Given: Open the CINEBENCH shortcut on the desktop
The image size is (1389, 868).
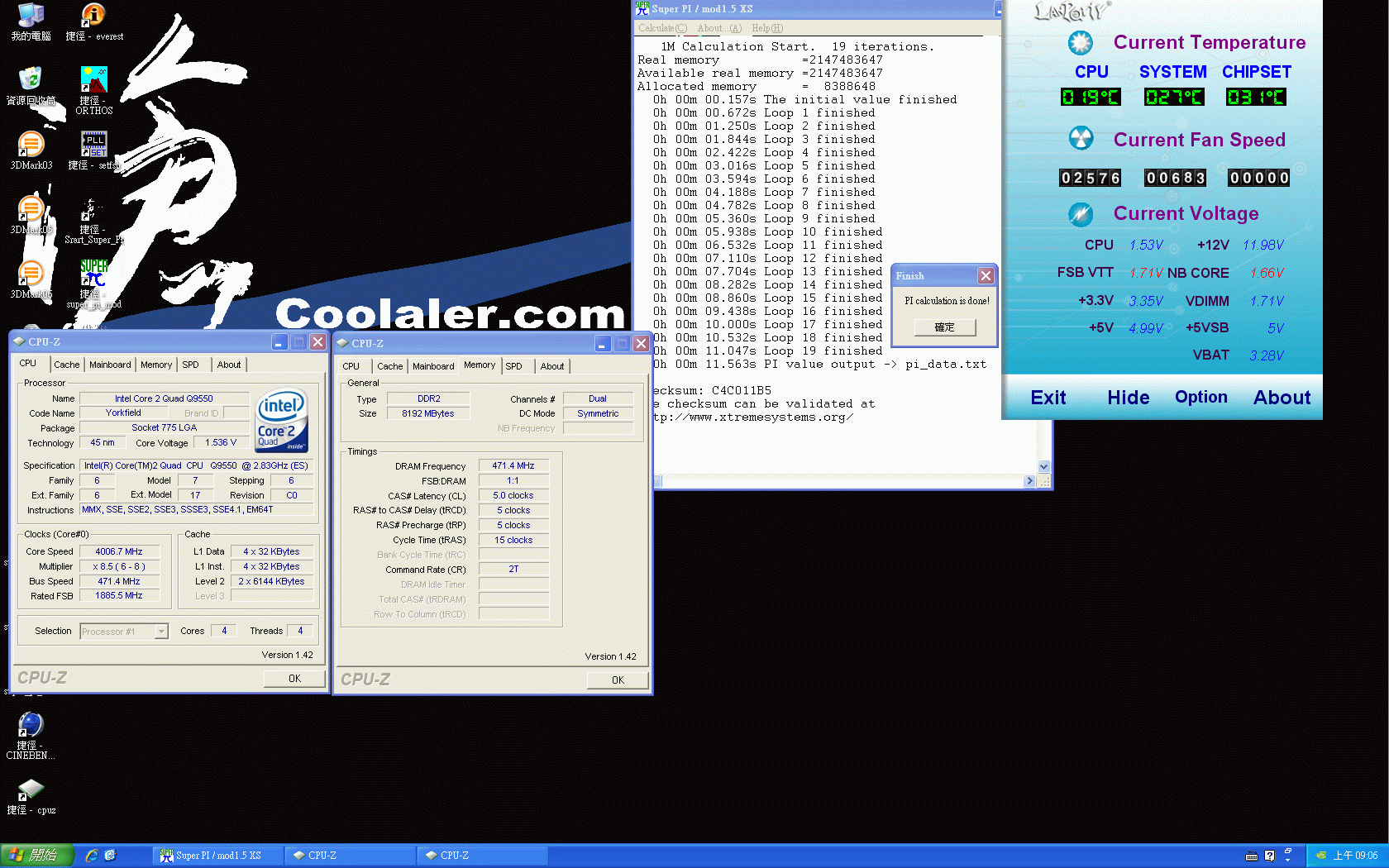Looking at the screenshot, I should point(31,725).
